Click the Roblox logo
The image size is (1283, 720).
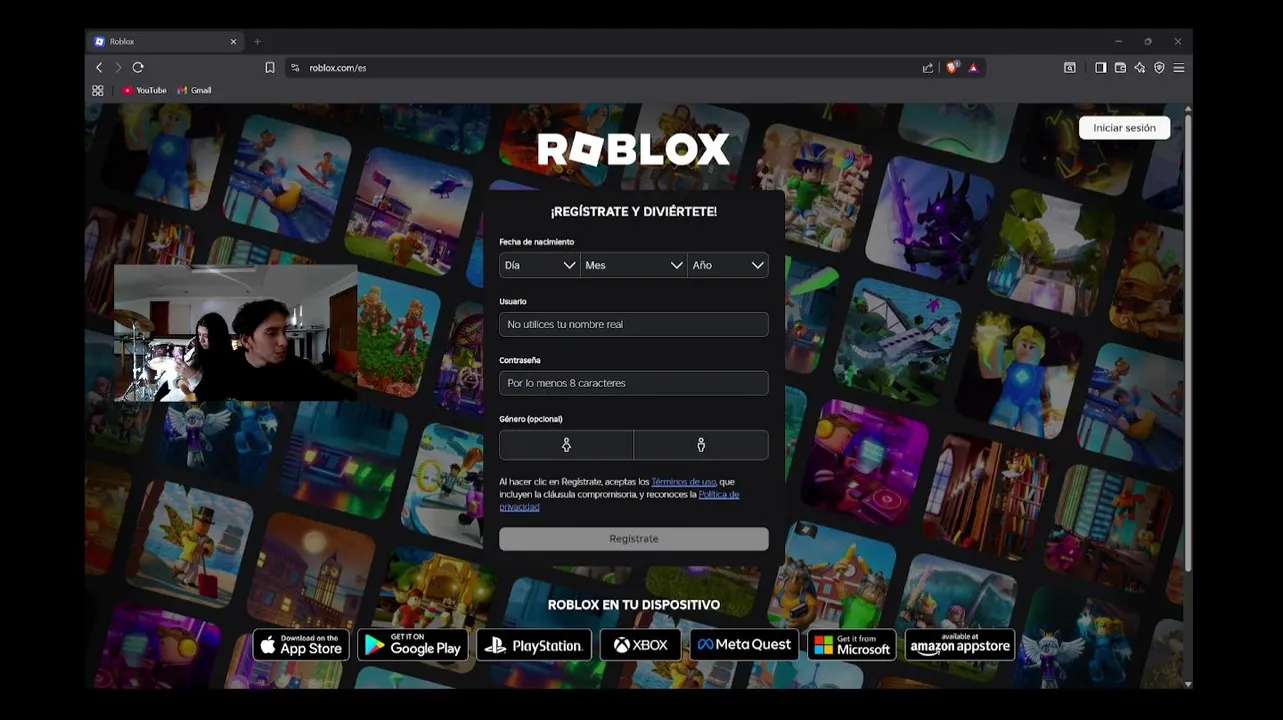click(634, 150)
